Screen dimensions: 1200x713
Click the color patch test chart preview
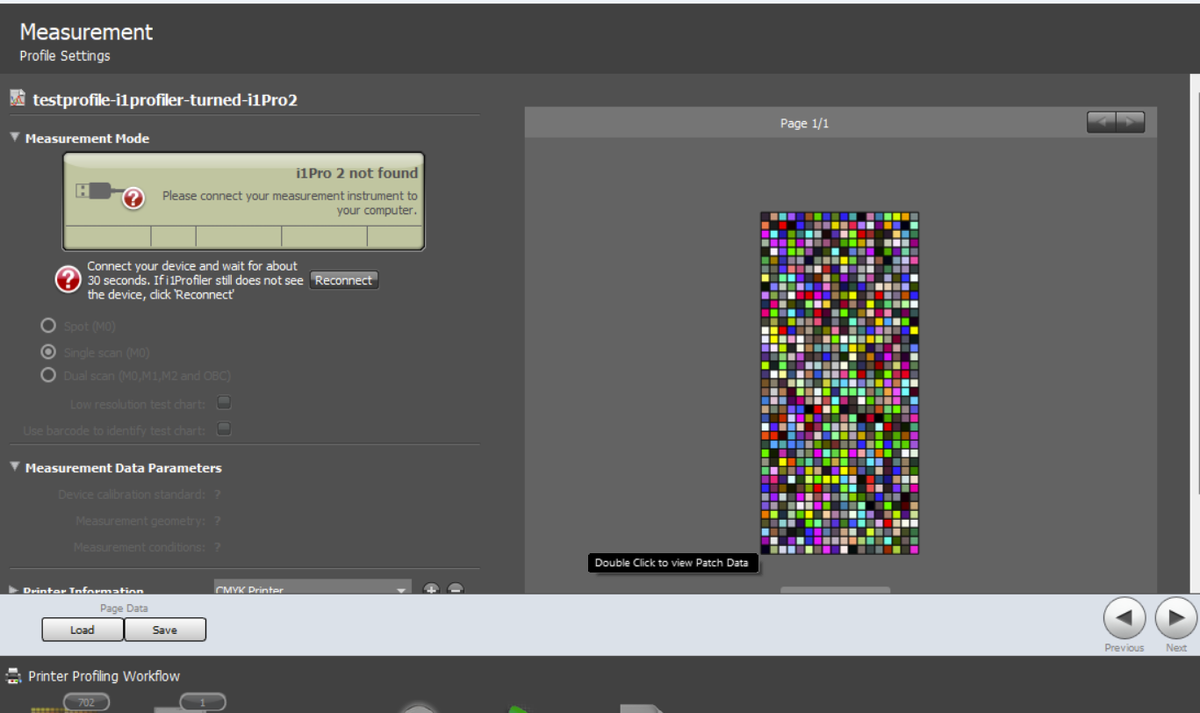point(840,383)
